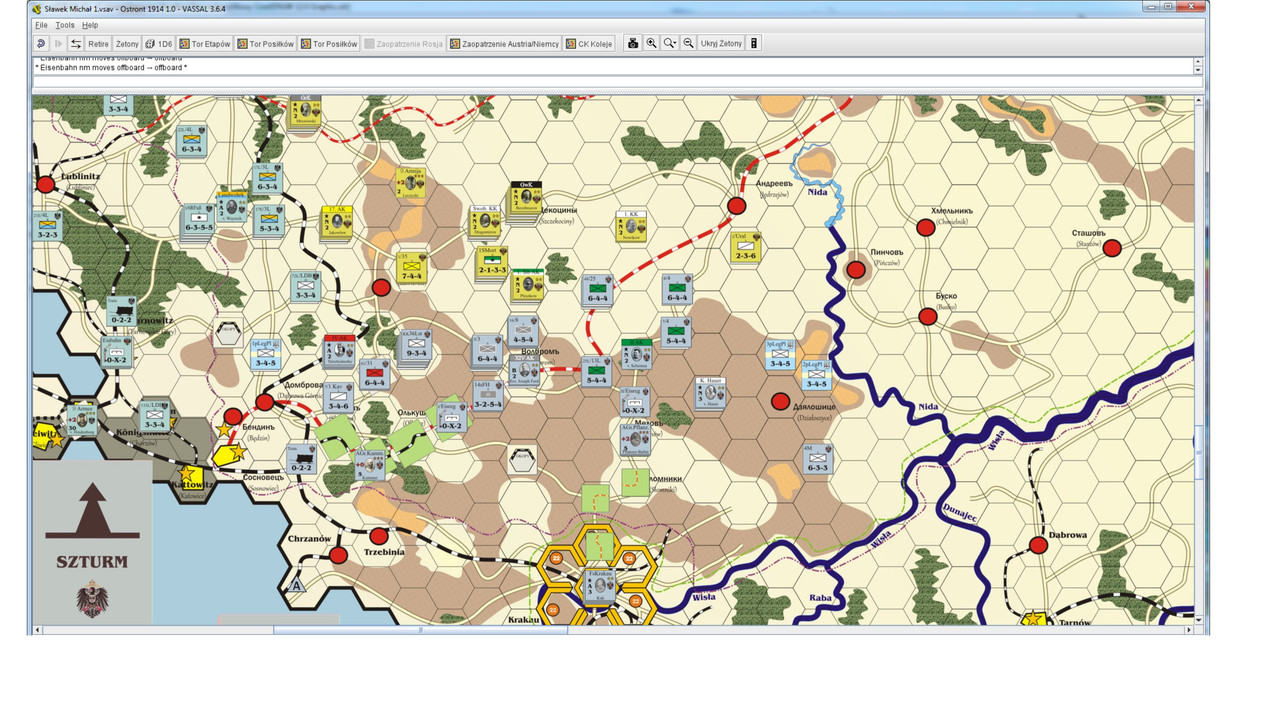Open the File menu
Image resolution: width=1280 pixels, height=706 pixels.
click(x=41, y=25)
